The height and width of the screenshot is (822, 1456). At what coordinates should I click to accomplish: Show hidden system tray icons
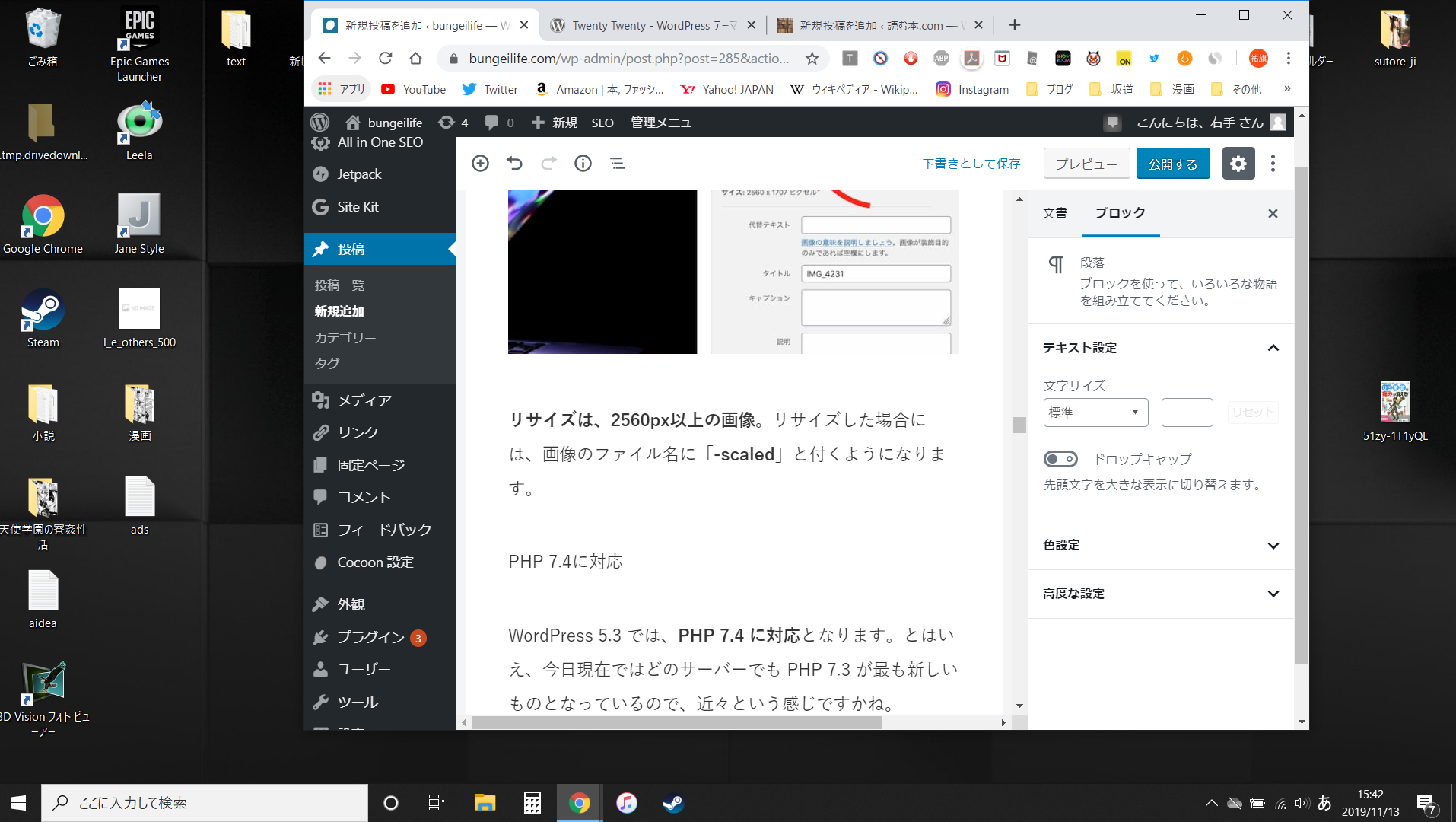pos(1211,803)
